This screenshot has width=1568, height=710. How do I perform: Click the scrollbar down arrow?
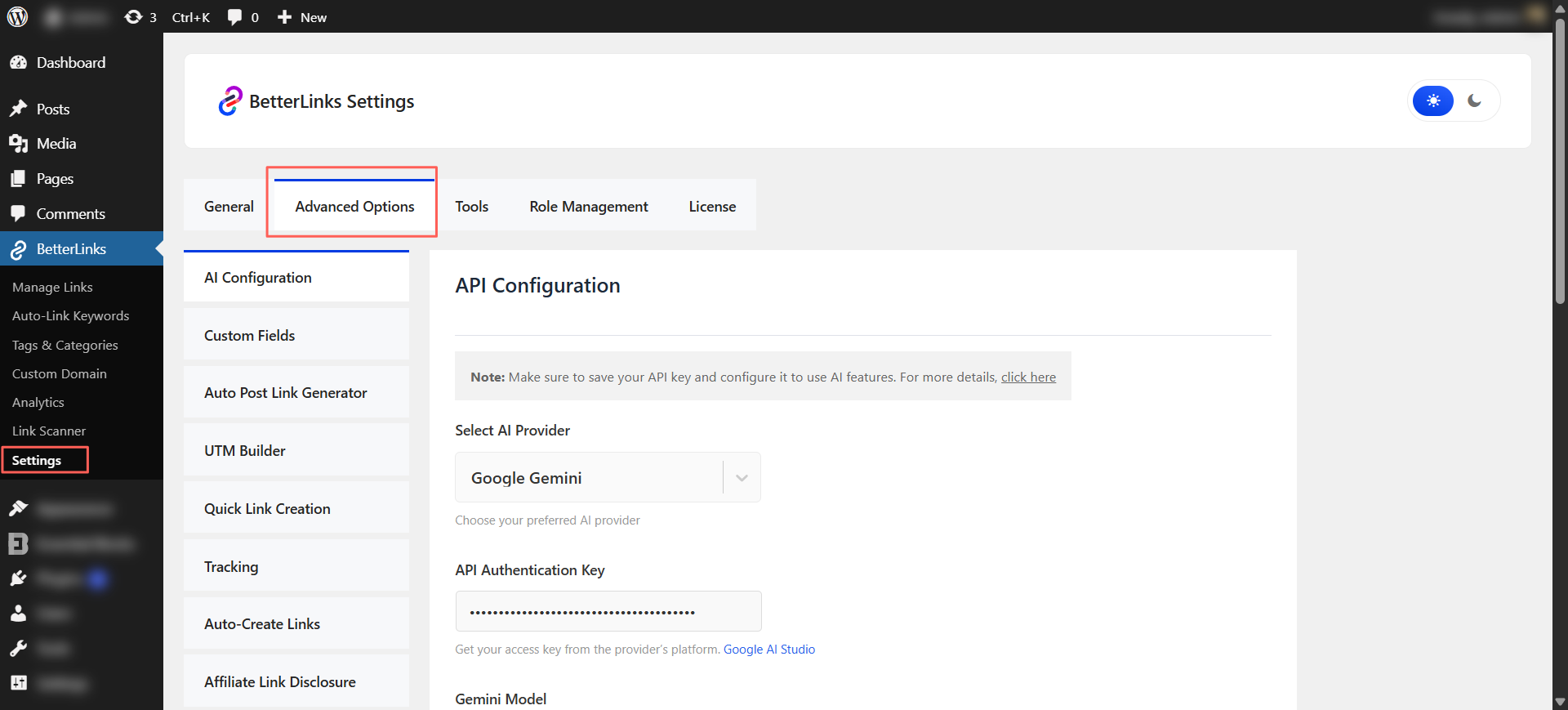[1560, 702]
